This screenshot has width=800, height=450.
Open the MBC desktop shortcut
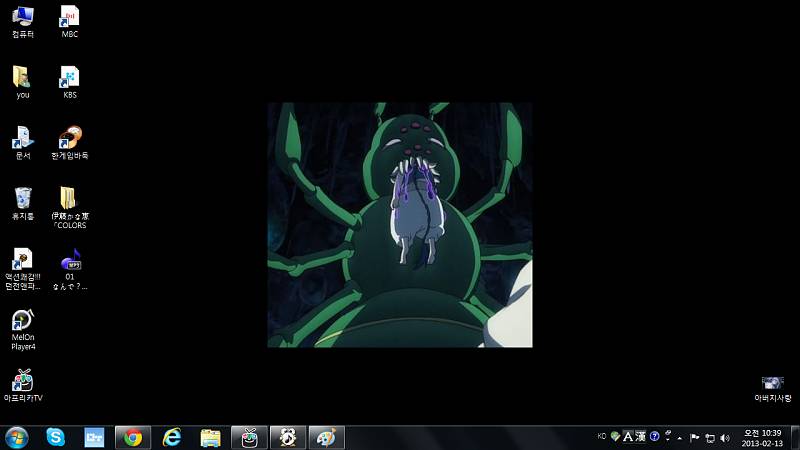click(x=69, y=17)
